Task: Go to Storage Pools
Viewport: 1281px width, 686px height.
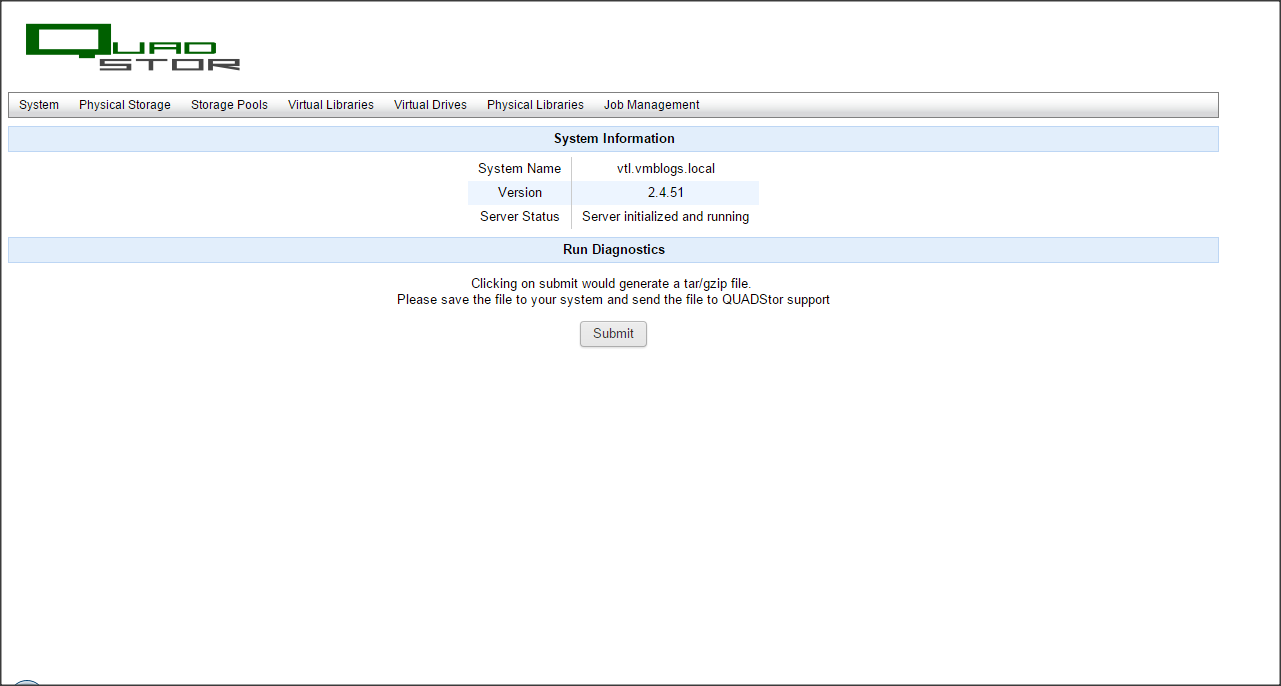Action: coord(229,105)
